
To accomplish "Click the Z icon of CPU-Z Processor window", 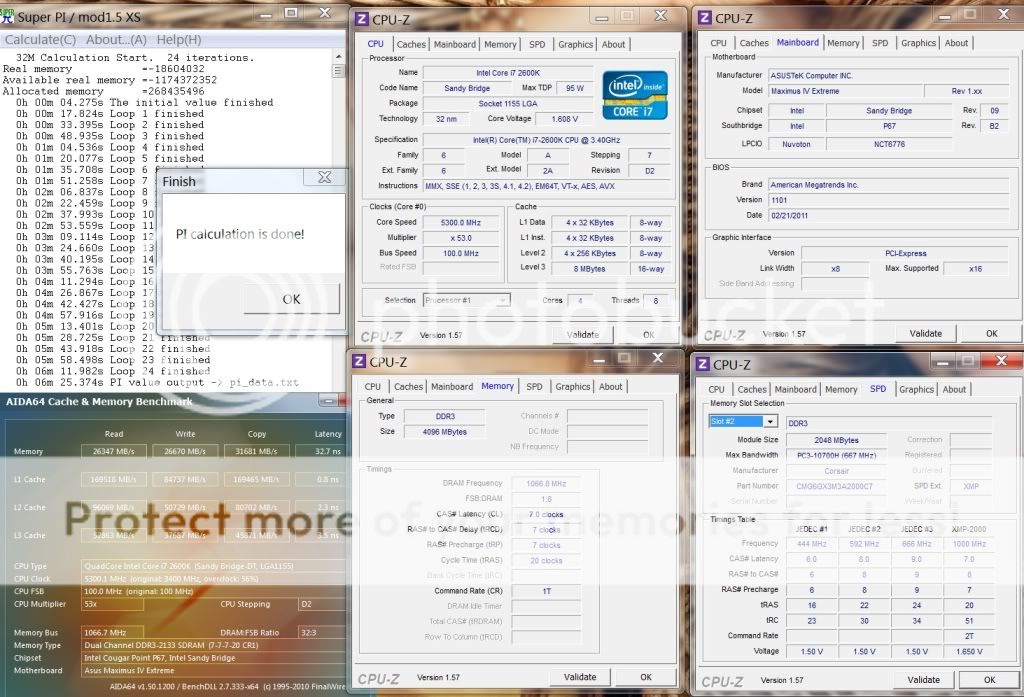I will click(361, 19).
